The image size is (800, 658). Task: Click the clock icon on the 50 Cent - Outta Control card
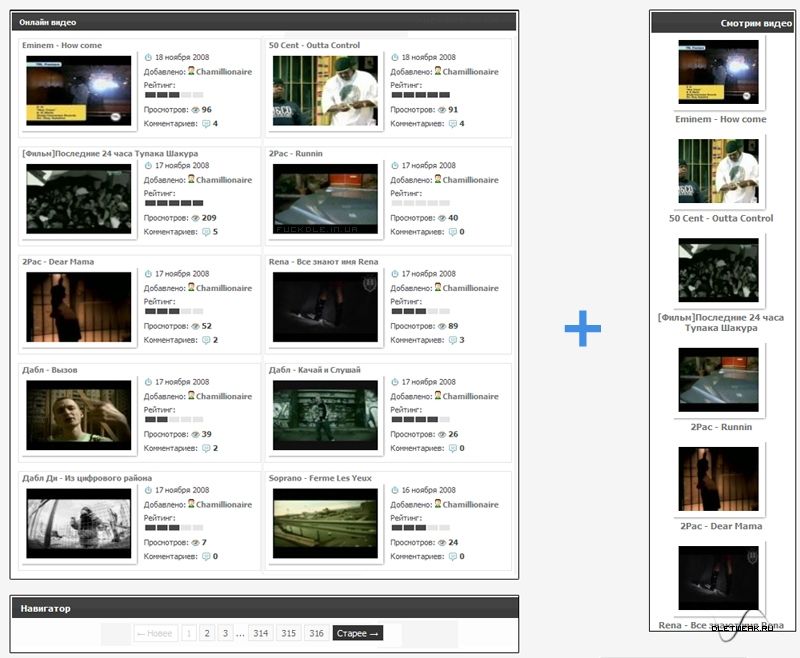click(x=394, y=57)
